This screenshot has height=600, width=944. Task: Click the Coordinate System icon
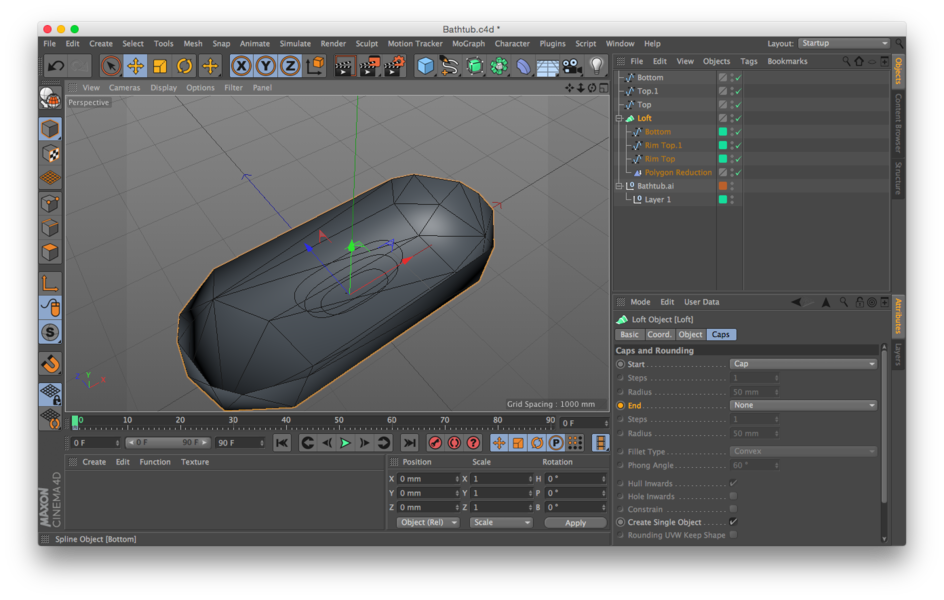point(315,66)
